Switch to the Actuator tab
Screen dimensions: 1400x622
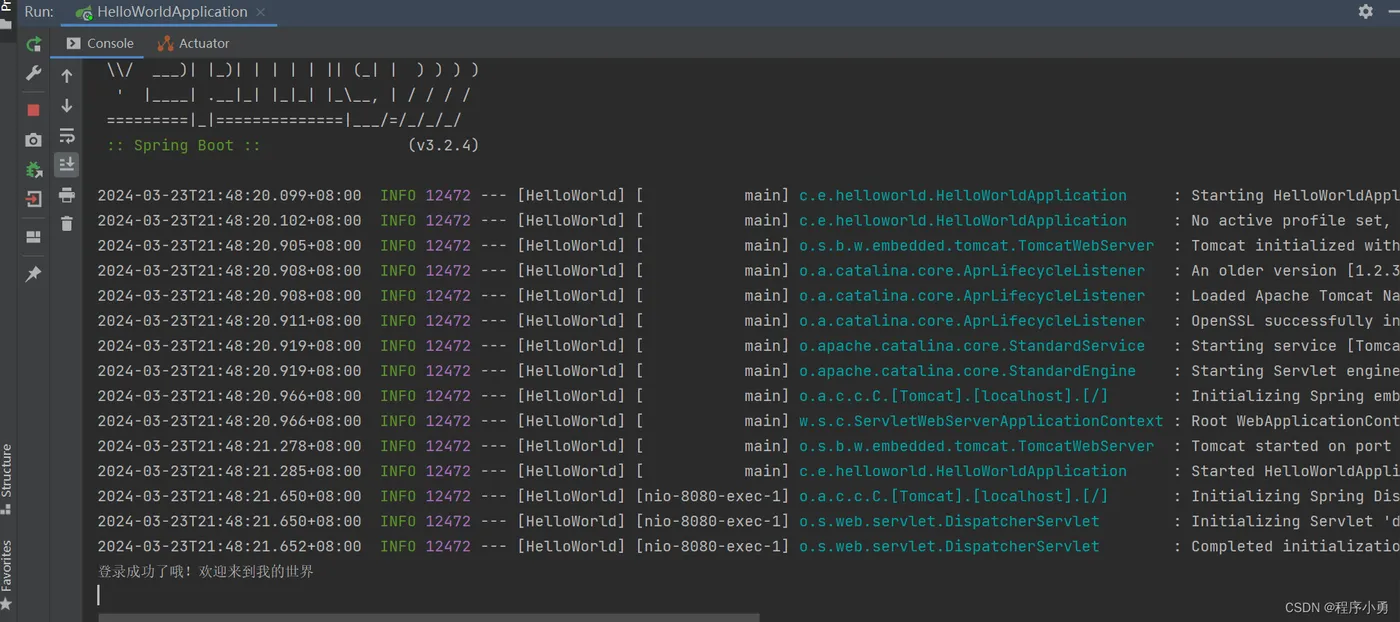tap(193, 43)
